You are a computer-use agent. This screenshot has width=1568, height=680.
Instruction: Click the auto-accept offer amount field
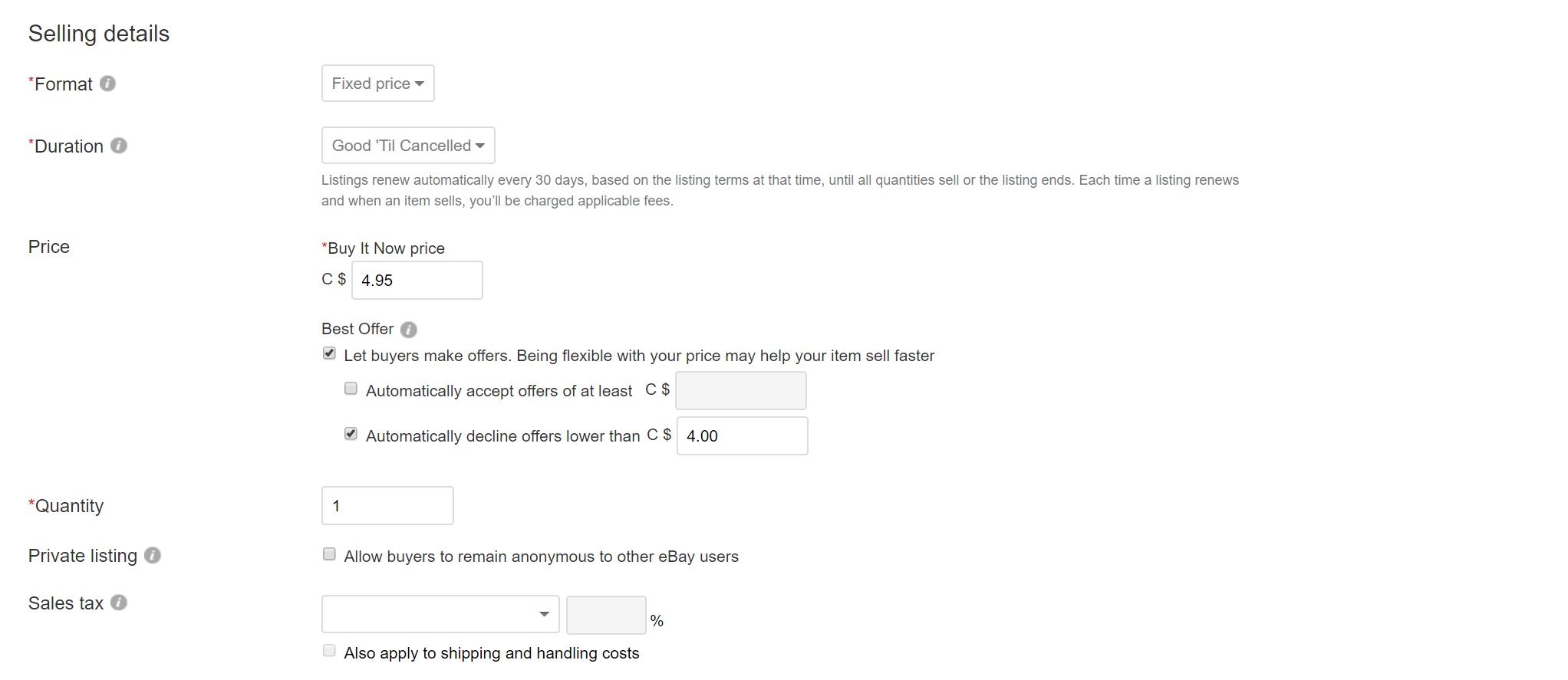[740, 391]
